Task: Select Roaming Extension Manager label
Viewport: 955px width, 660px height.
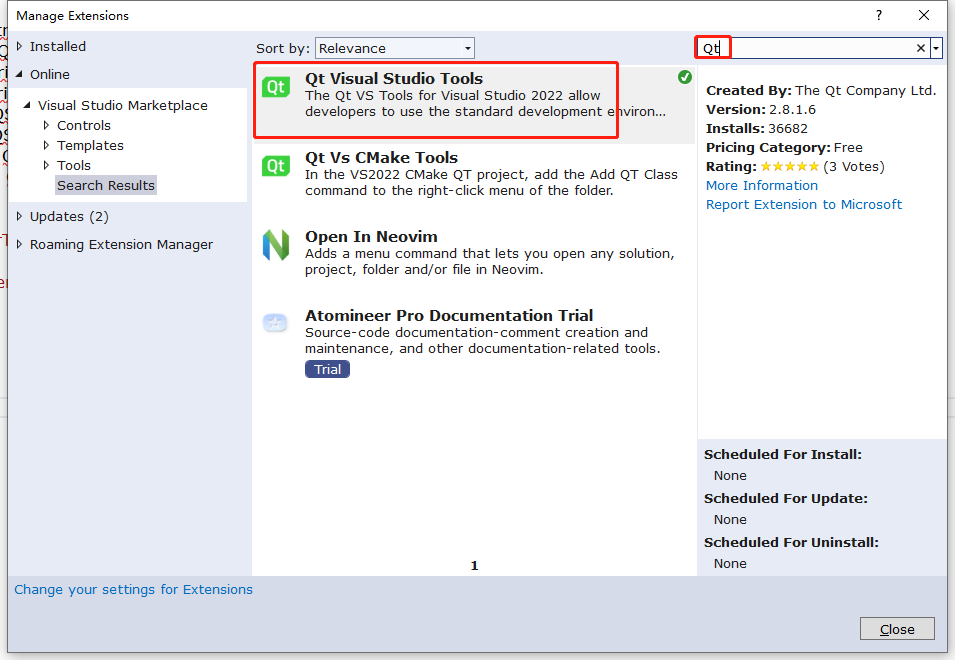Action: pyautogui.click(x=121, y=244)
